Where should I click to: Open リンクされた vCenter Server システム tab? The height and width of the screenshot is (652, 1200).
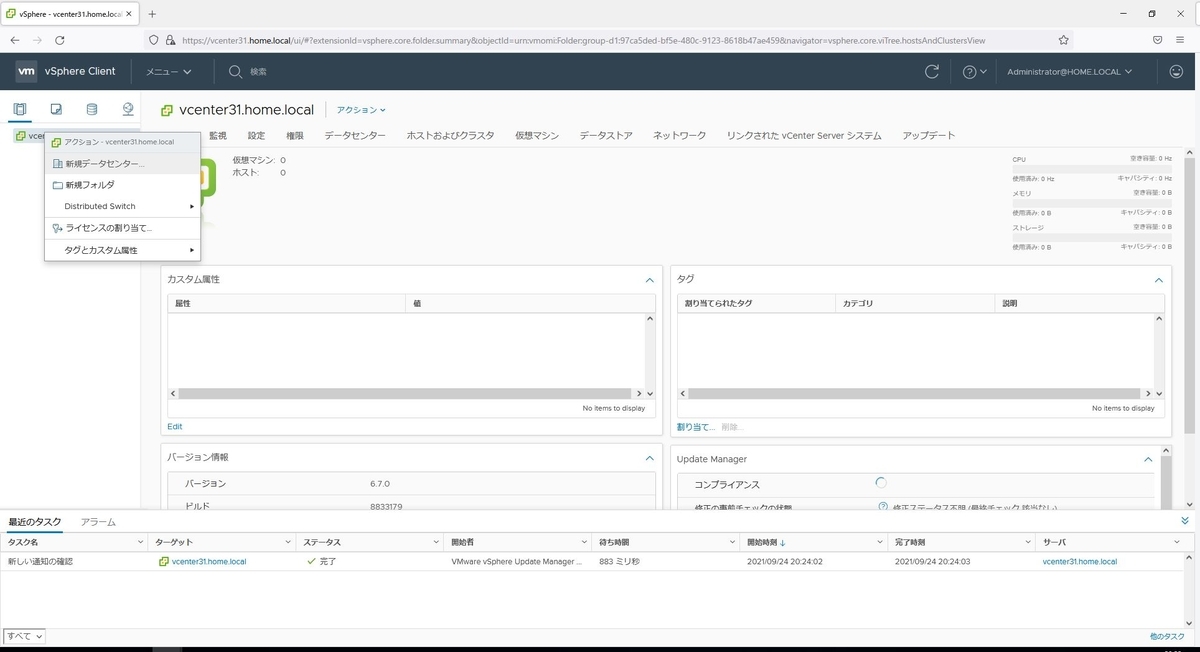(x=804, y=136)
